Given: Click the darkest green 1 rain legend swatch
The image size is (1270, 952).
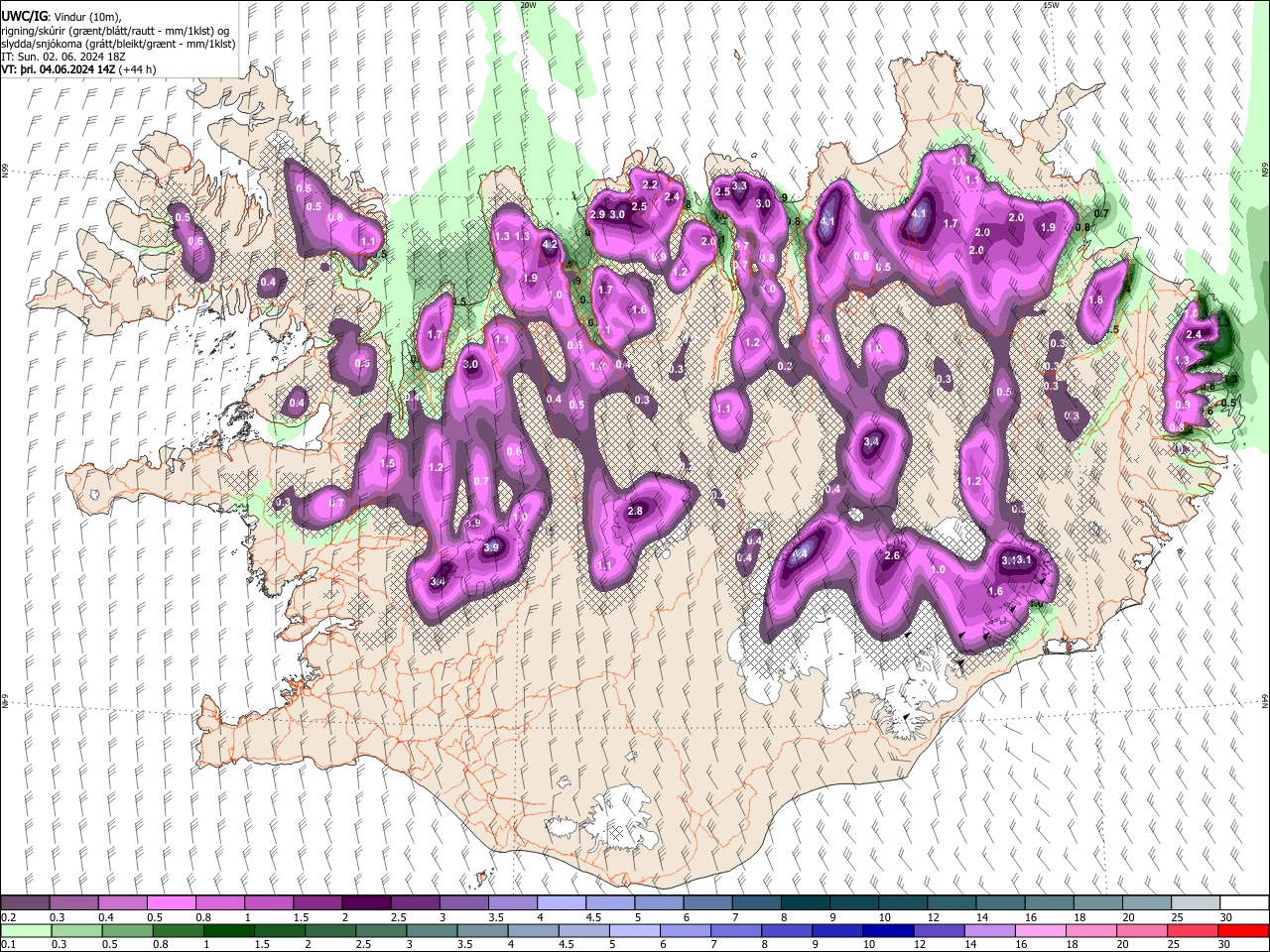Looking at the screenshot, I should coord(228,930).
